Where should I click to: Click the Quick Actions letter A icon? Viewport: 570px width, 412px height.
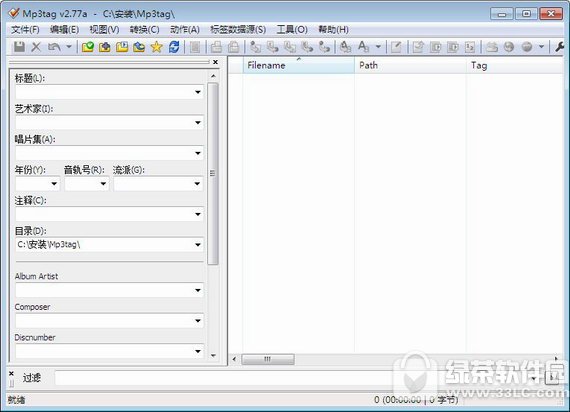tap(363, 47)
